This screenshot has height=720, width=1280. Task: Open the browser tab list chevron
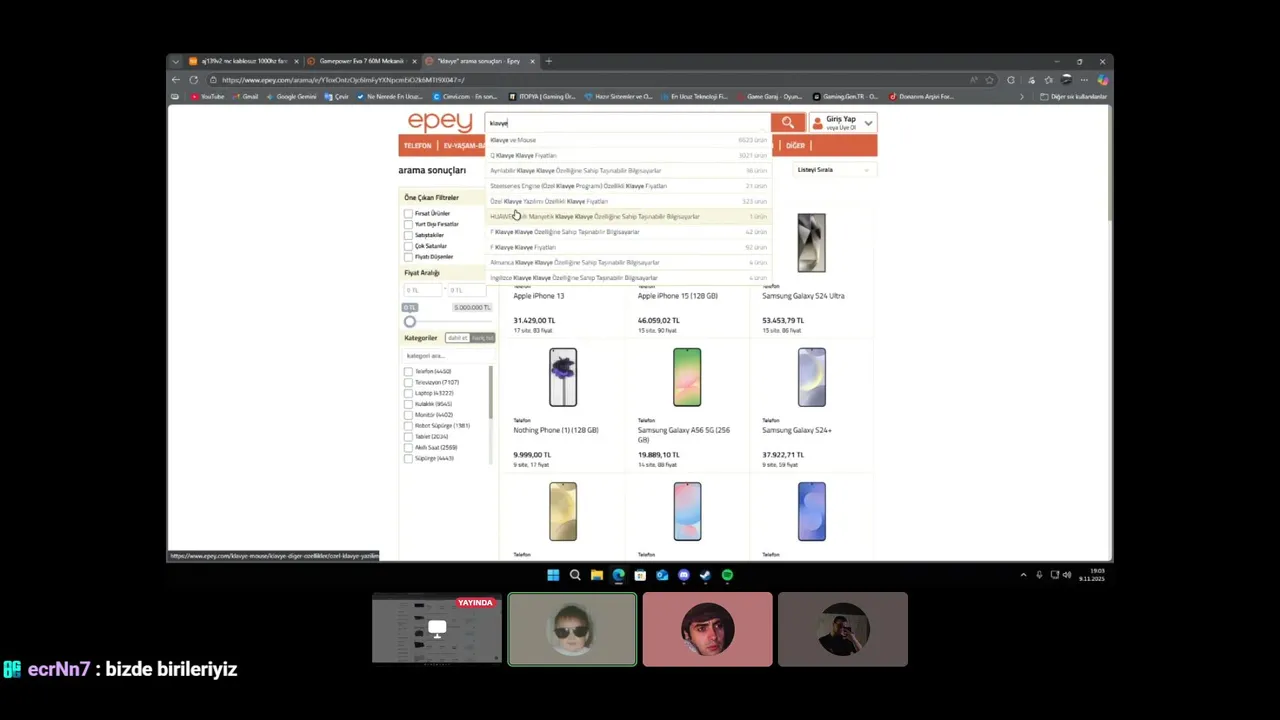tap(176, 61)
